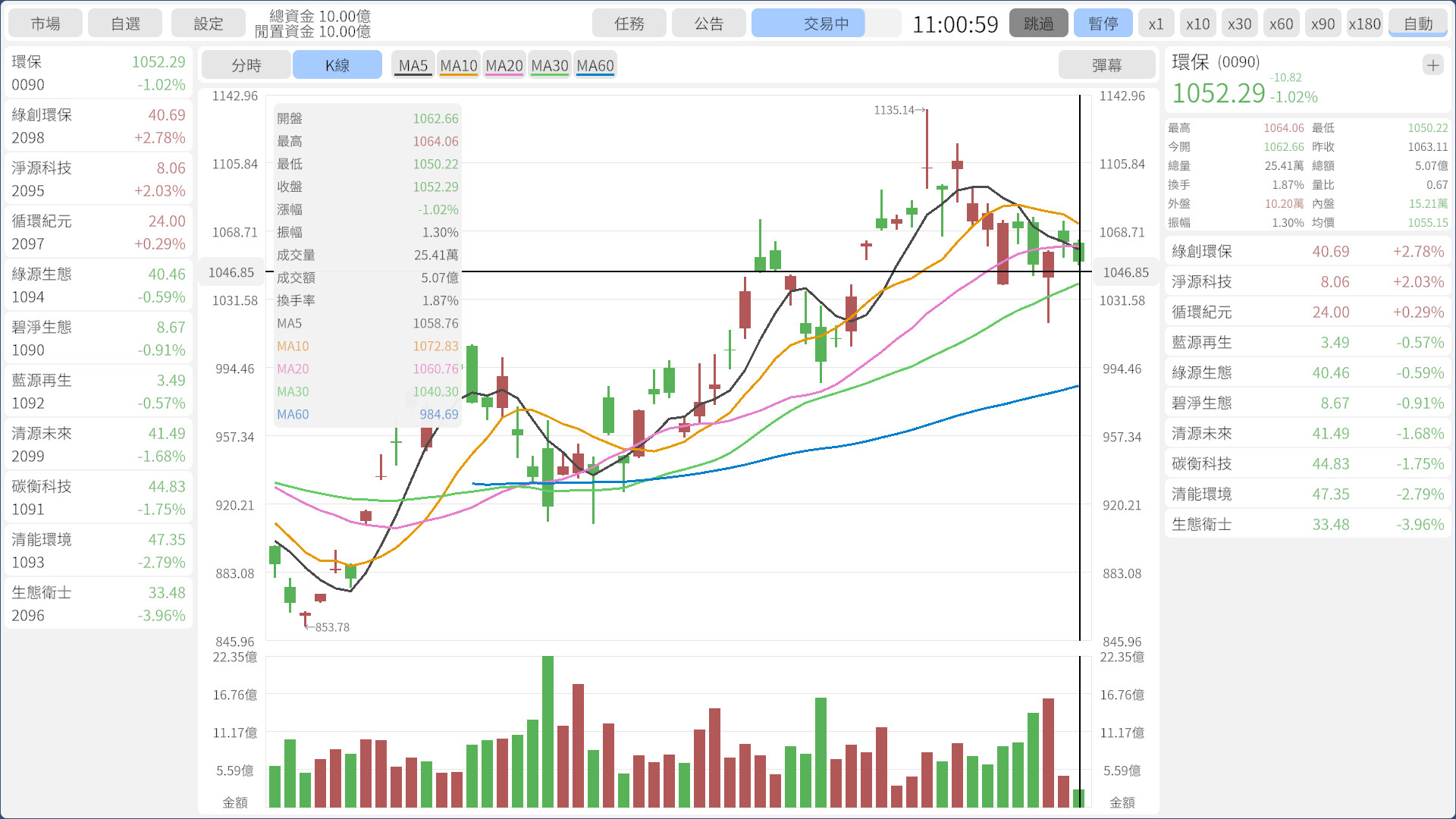
Task: Open the 市場 menu
Action: click(x=45, y=24)
